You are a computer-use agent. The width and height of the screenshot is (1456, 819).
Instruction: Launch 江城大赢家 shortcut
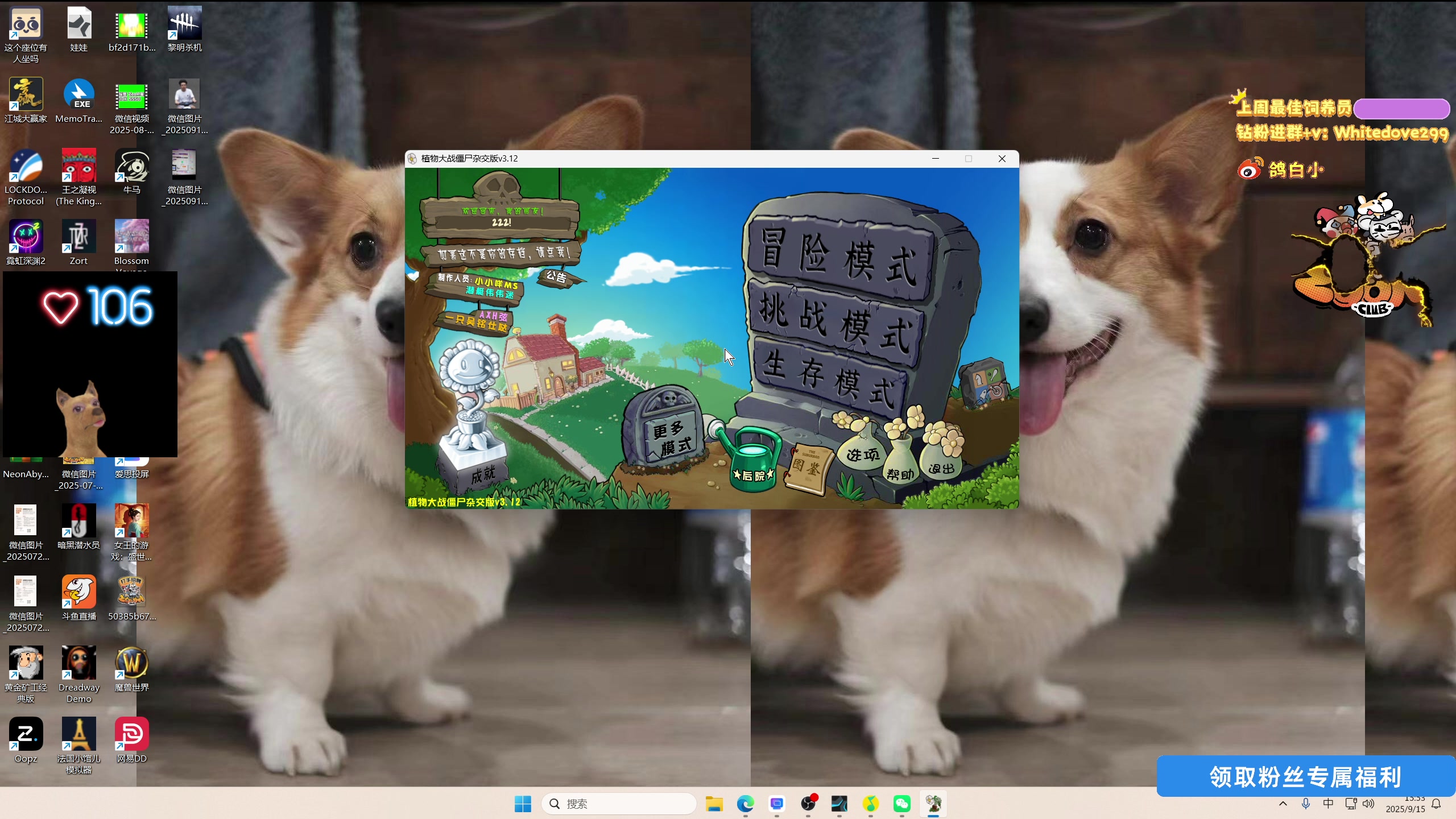[x=26, y=101]
